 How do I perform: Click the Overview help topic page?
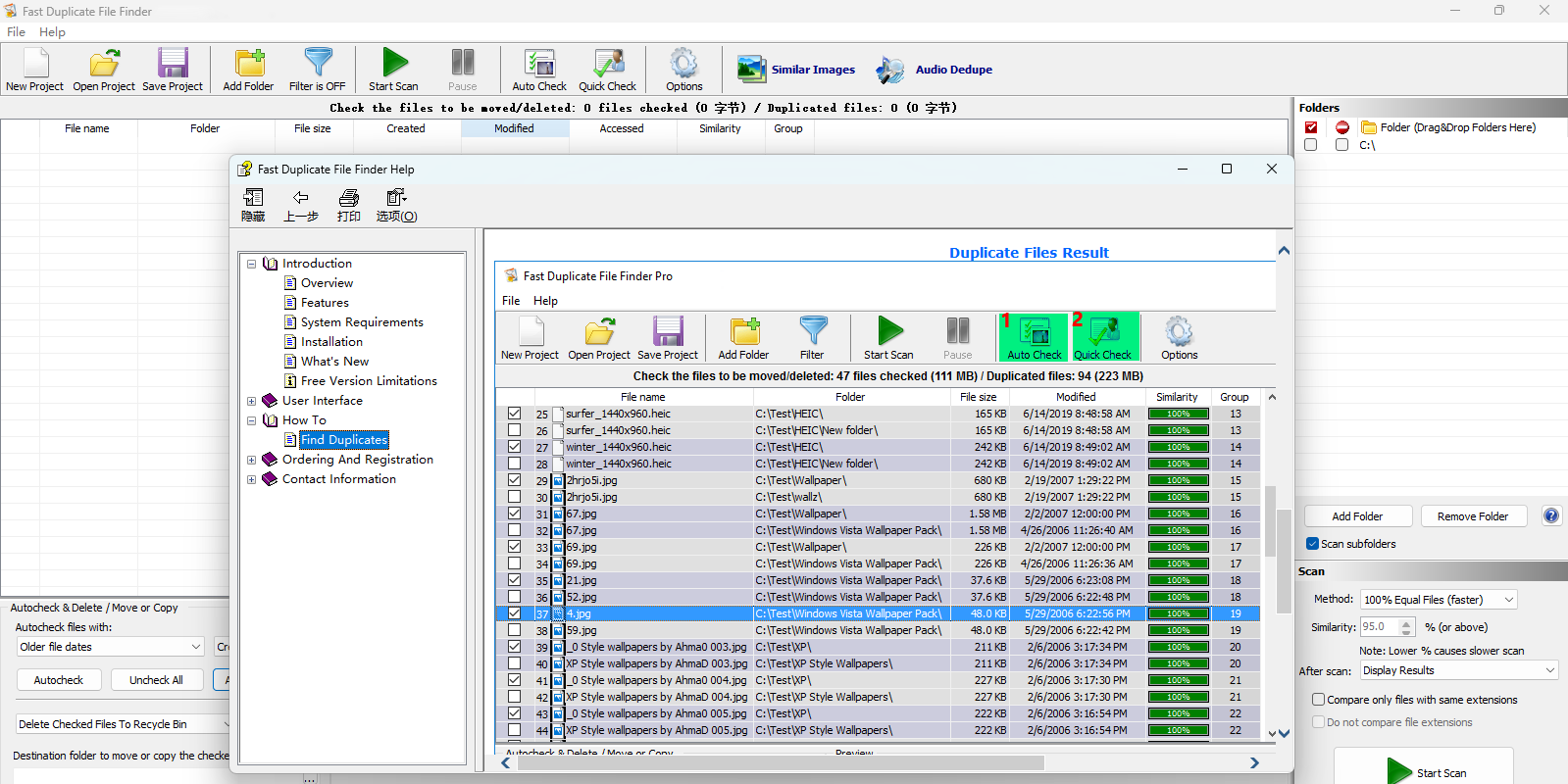tap(327, 283)
